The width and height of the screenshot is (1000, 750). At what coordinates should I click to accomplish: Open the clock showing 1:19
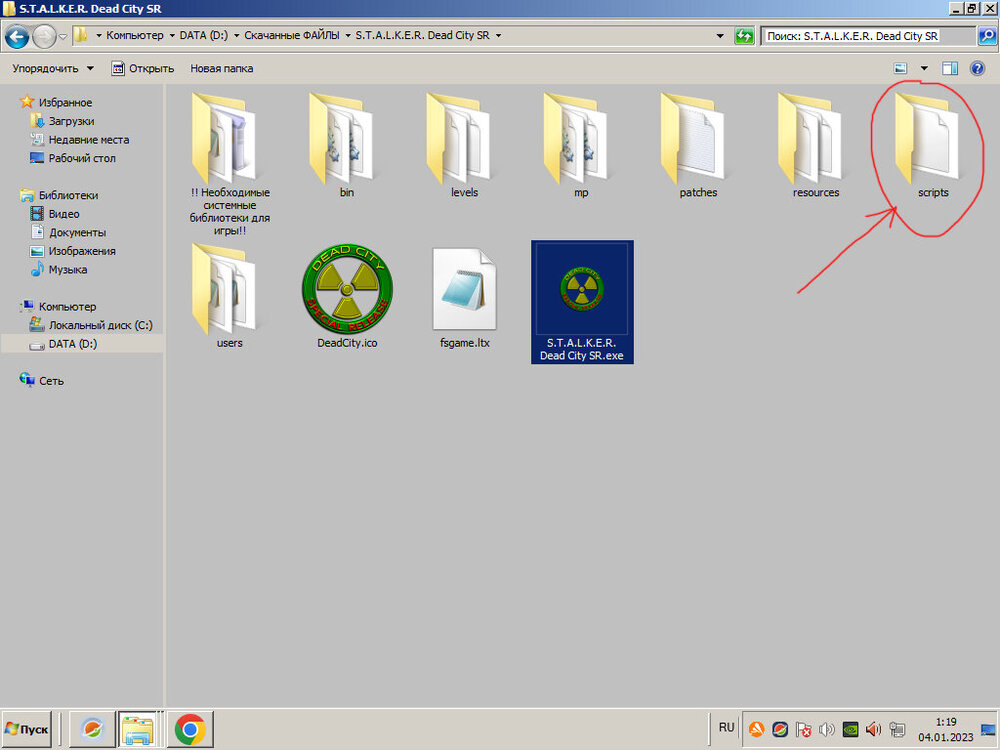[946, 722]
